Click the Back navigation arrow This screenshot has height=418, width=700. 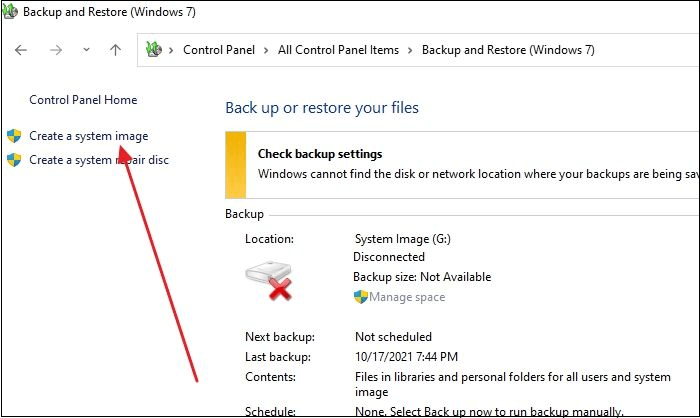tap(22, 50)
